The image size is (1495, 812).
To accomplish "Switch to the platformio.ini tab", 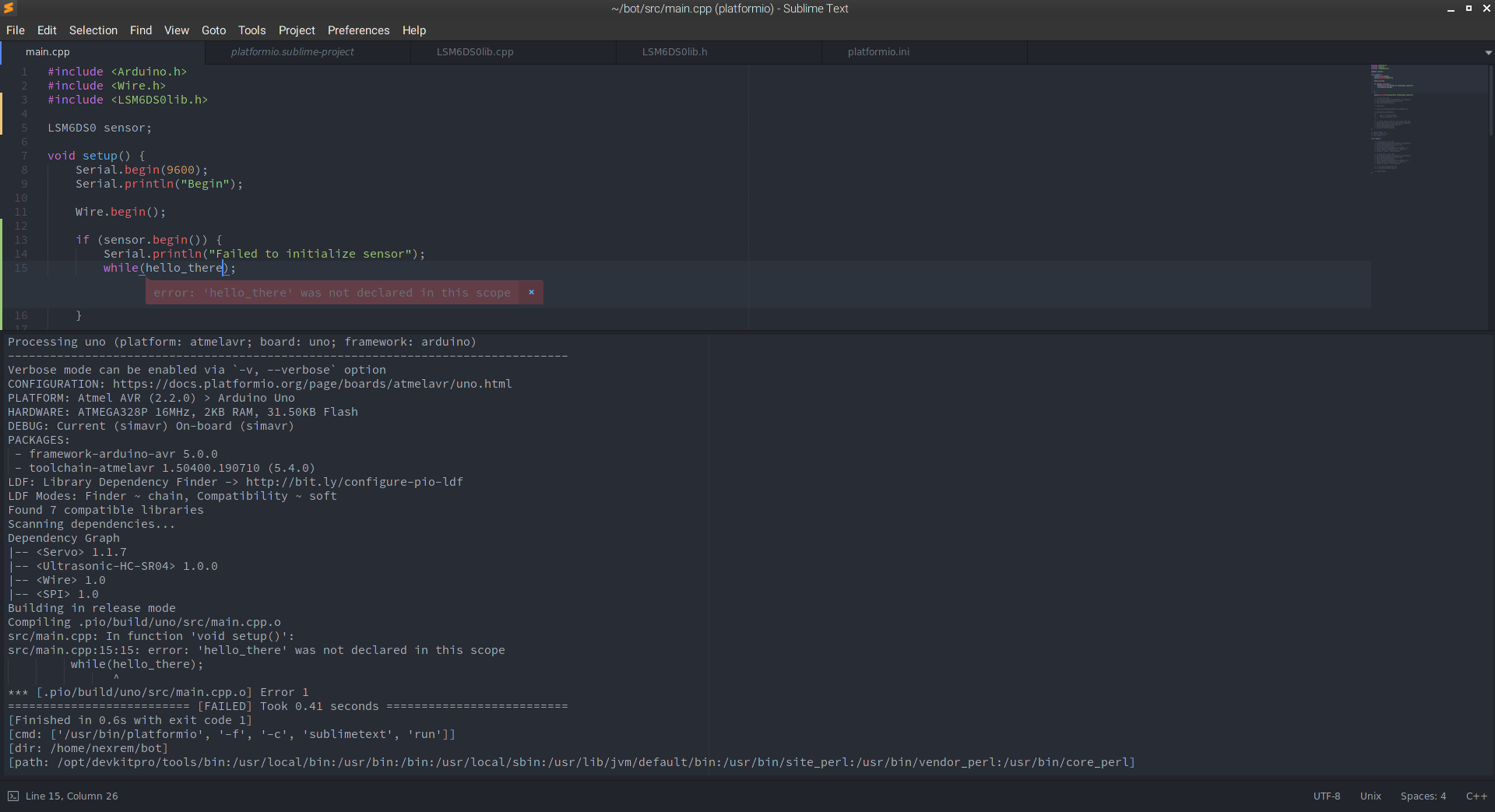I will (x=878, y=52).
